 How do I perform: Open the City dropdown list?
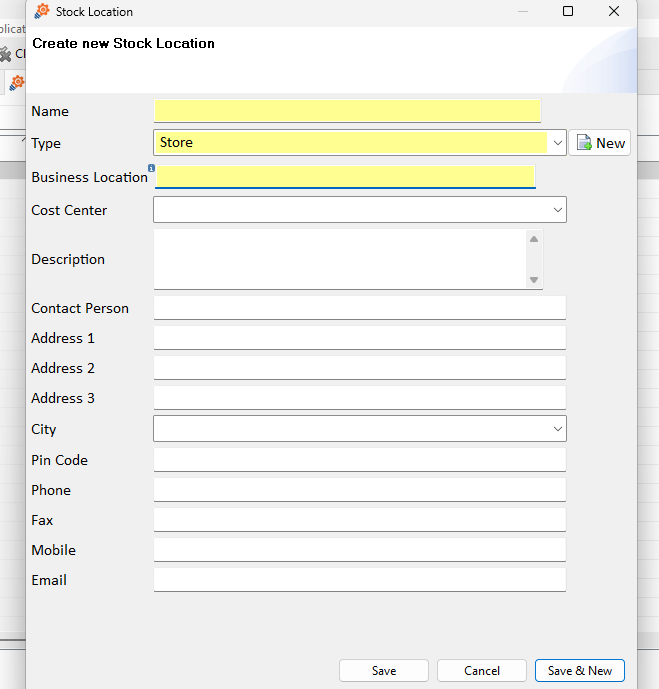click(x=557, y=429)
